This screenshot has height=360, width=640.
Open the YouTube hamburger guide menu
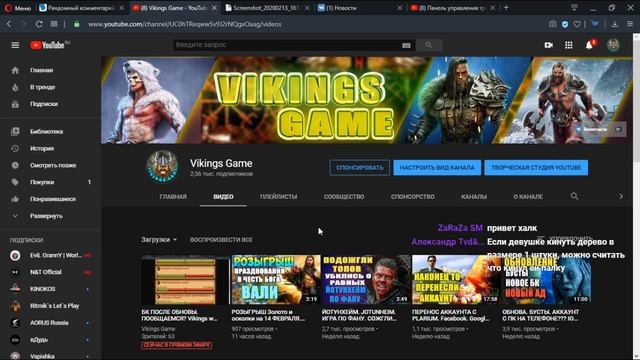[15, 45]
